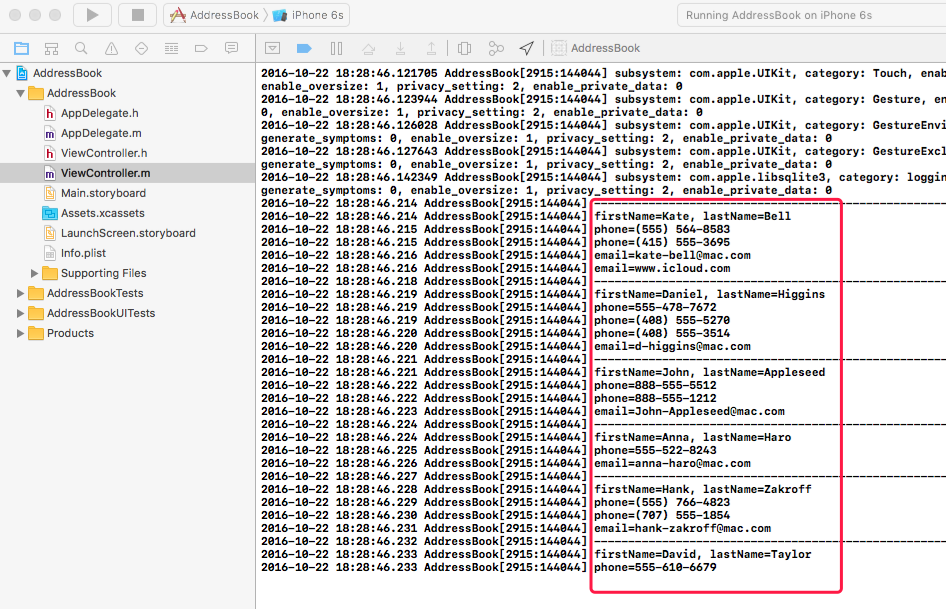
Task: Select the Project navigator folder icon
Action: (x=21, y=48)
